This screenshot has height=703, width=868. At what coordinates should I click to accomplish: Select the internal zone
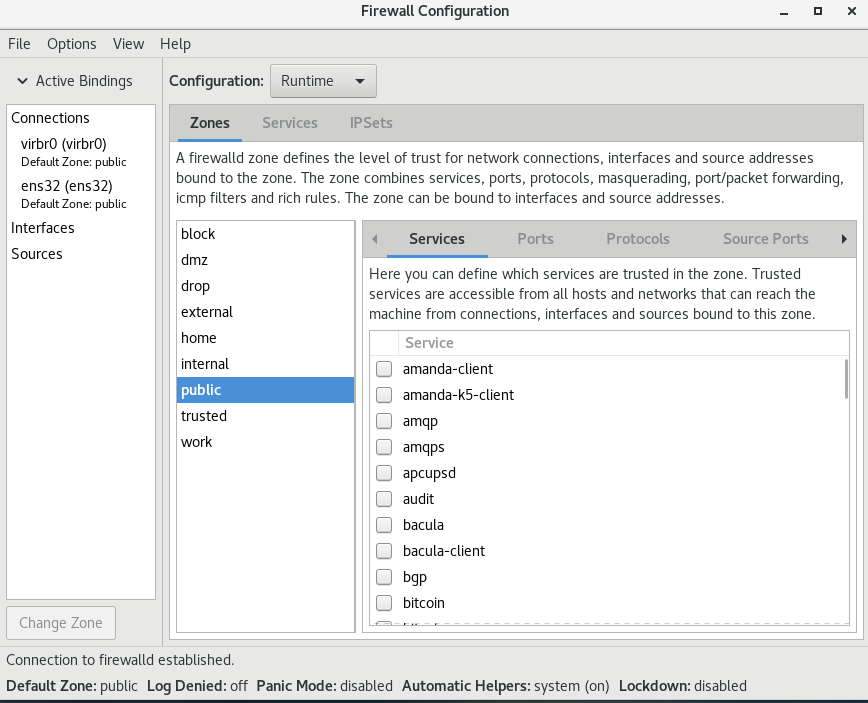(x=265, y=364)
